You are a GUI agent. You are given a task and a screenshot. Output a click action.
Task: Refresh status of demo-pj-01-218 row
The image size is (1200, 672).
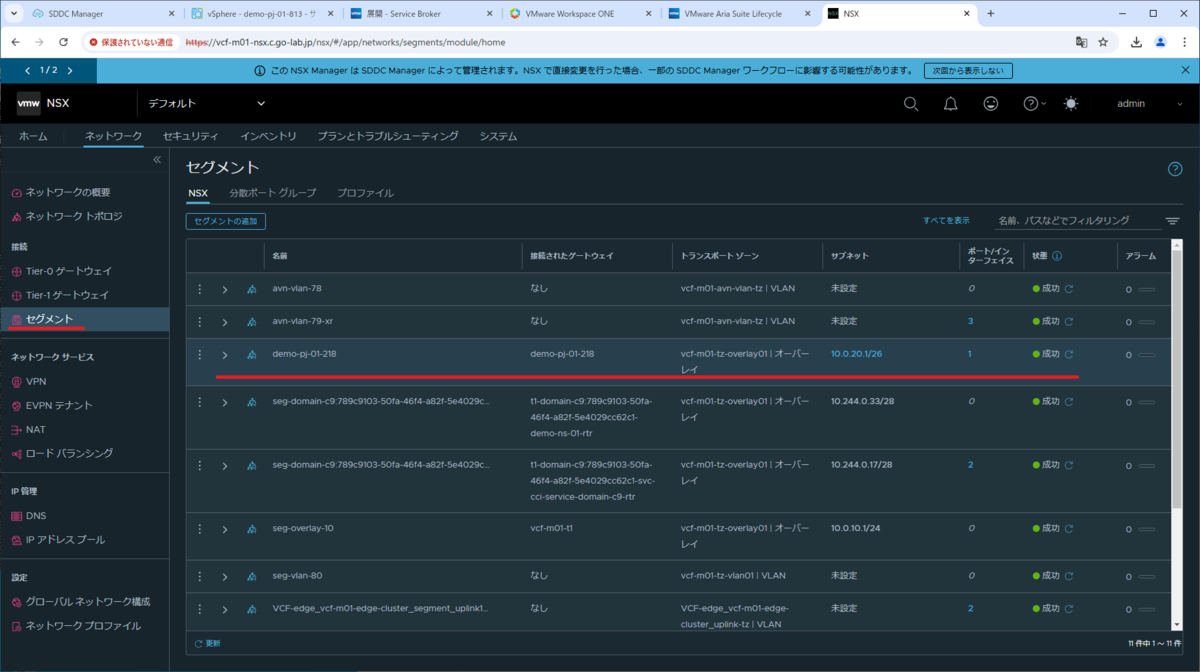[1069, 354]
